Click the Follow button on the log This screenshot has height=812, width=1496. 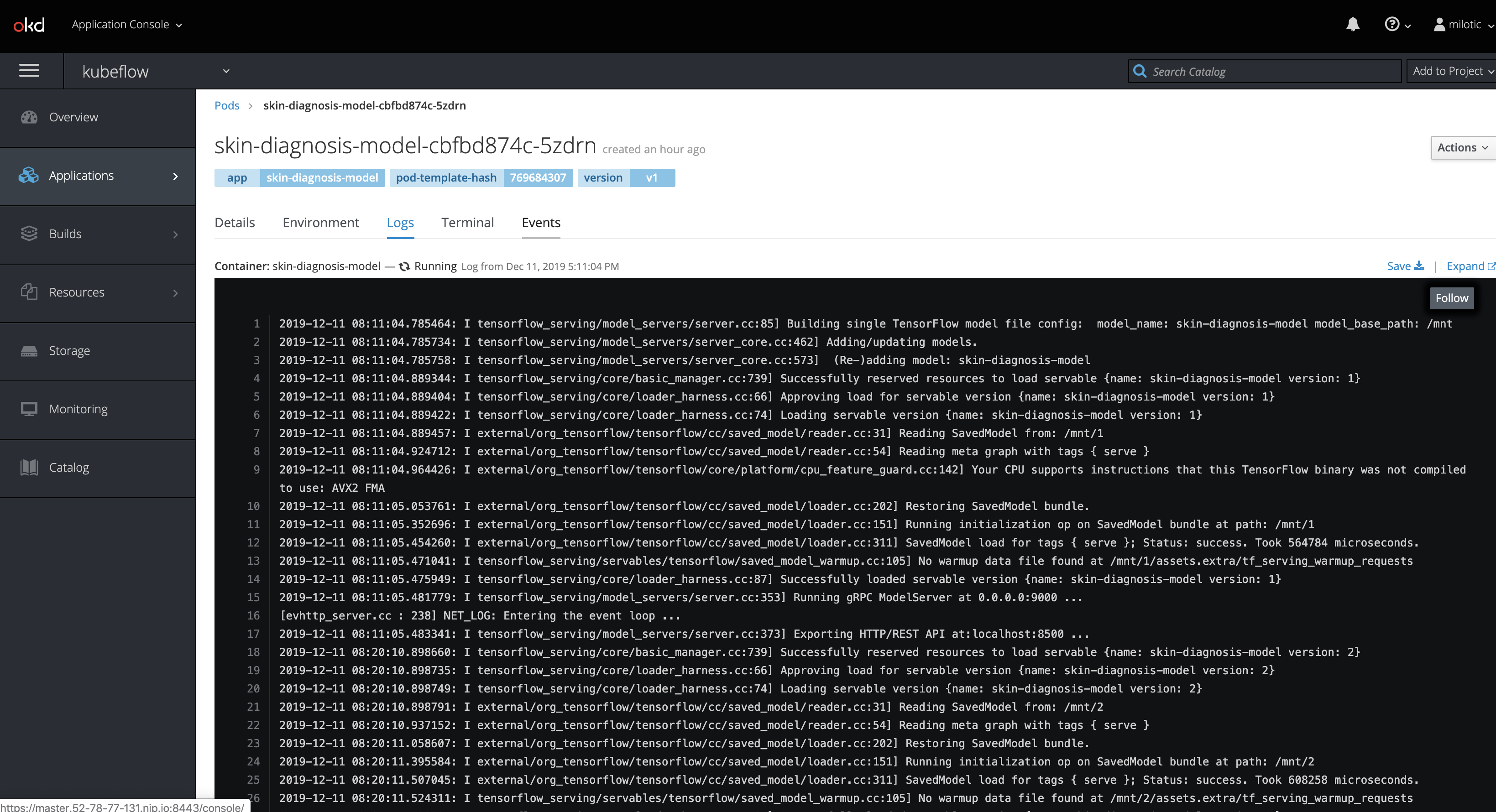coord(1452,298)
